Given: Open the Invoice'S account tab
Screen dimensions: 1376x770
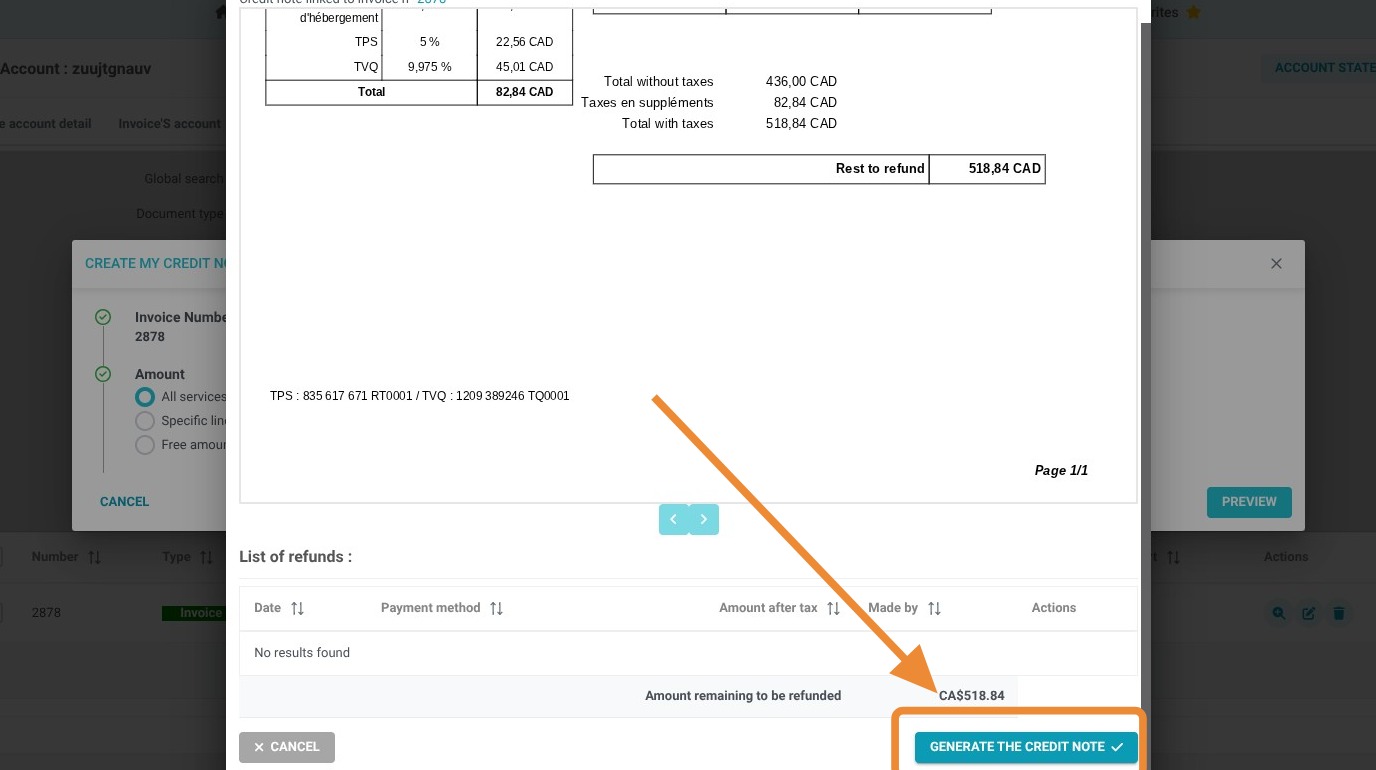Looking at the screenshot, I should pos(169,124).
